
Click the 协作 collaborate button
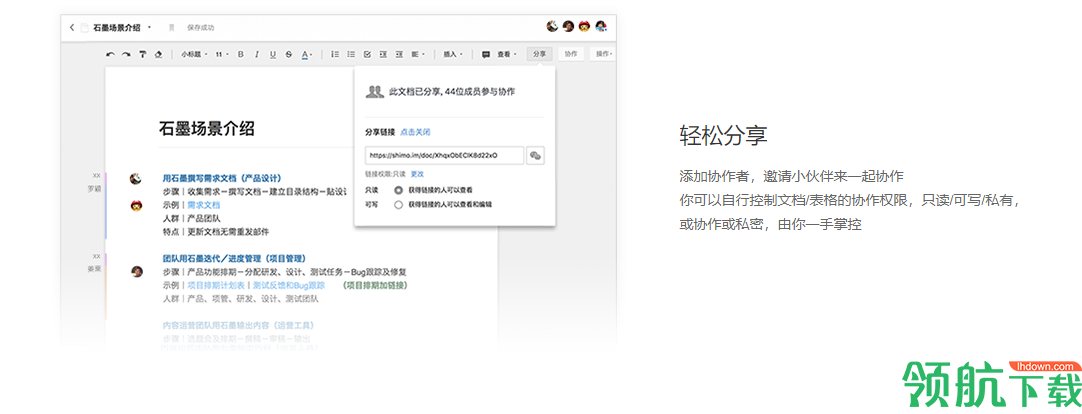pos(571,54)
